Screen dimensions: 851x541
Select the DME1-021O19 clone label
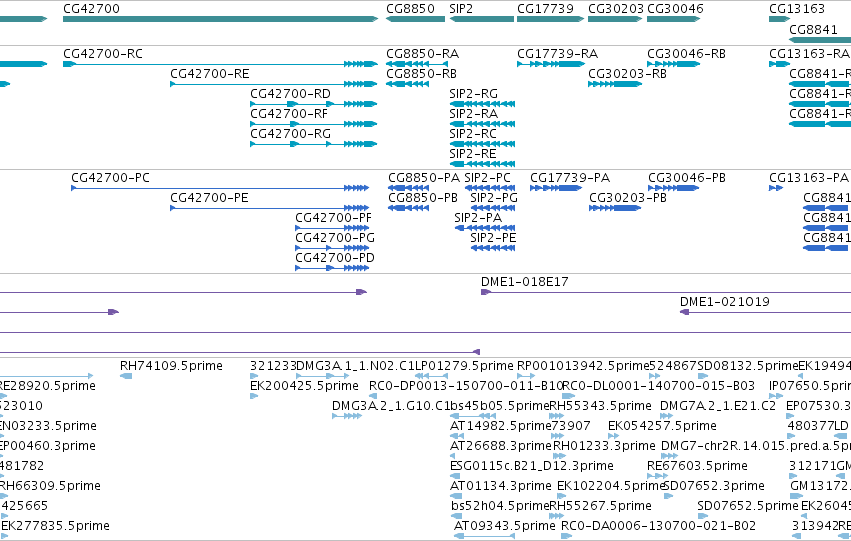[725, 302]
